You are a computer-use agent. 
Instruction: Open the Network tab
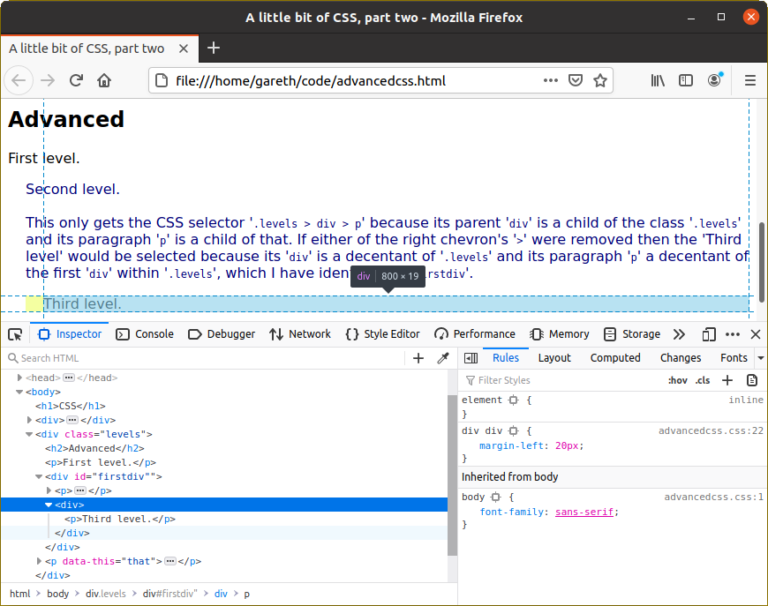coord(300,334)
